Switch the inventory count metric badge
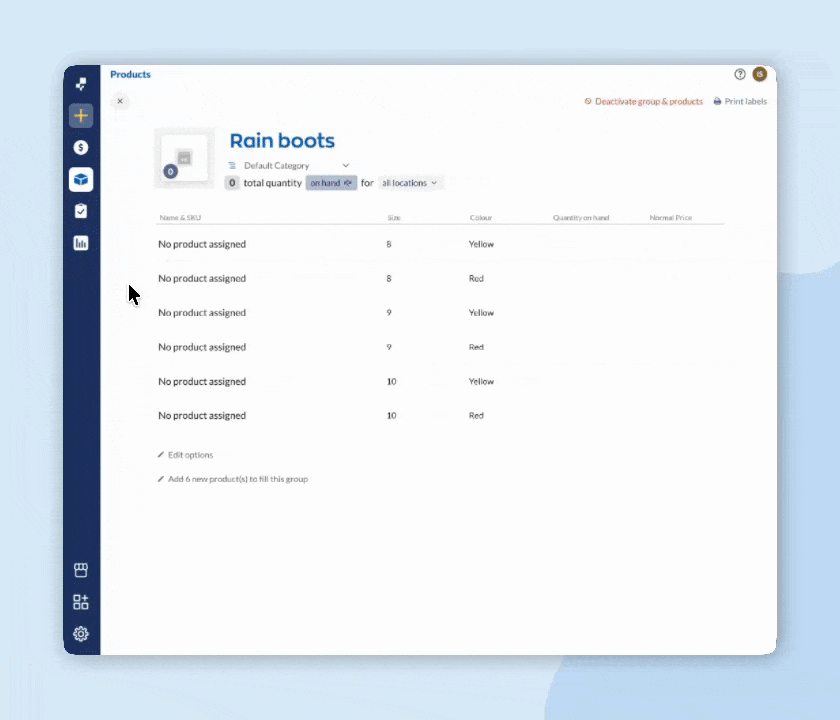 331,183
